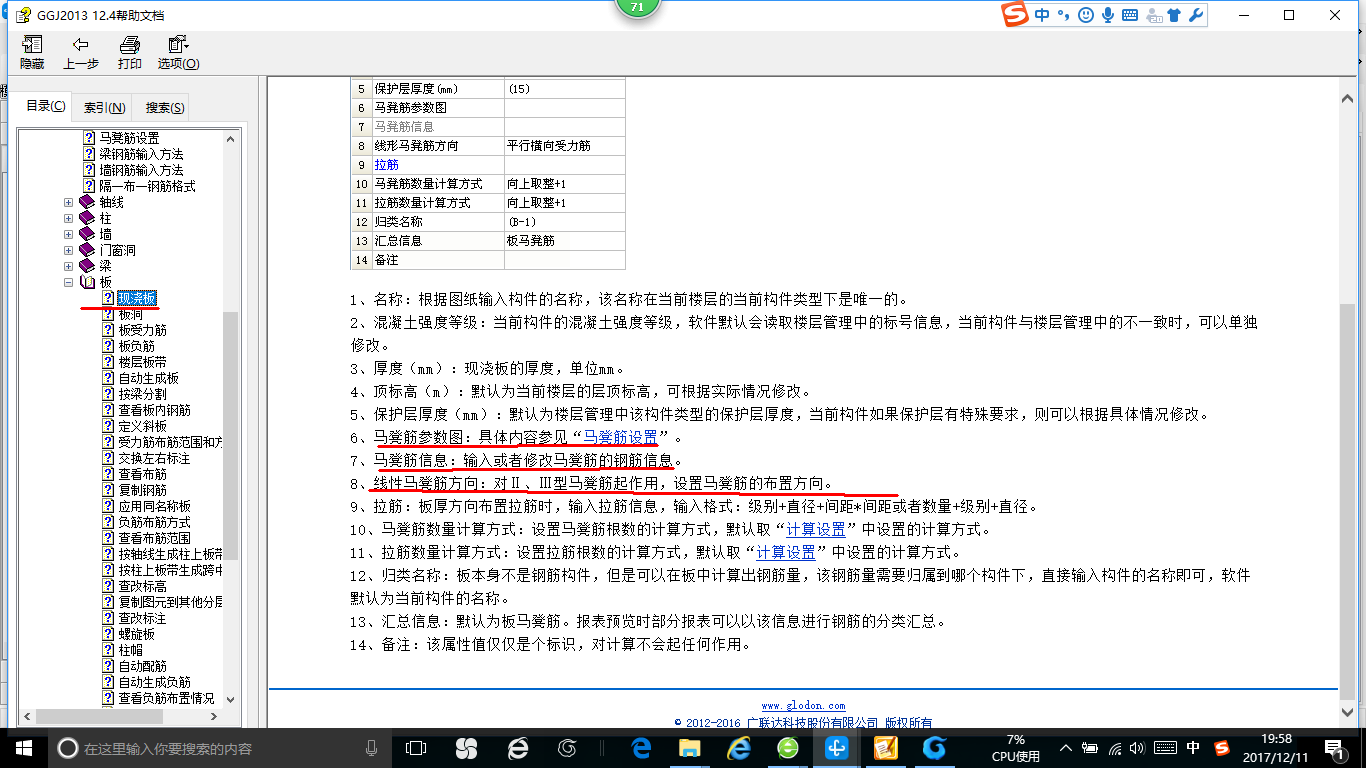This screenshot has width=1366, height=768.
Task: Select the 梁 book icon
Action: tap(87, 266)
